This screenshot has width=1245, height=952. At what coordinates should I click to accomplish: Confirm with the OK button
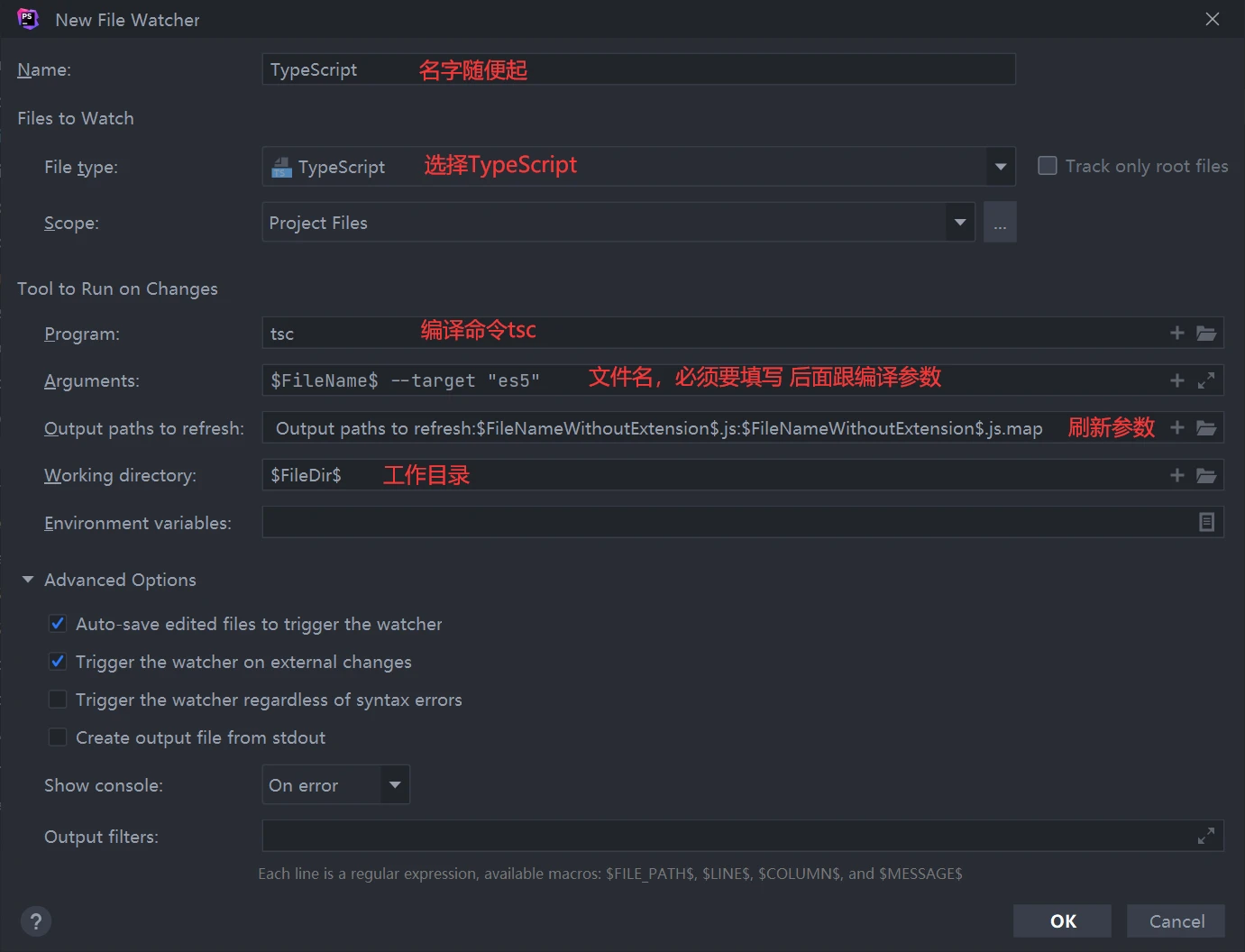1062,920
